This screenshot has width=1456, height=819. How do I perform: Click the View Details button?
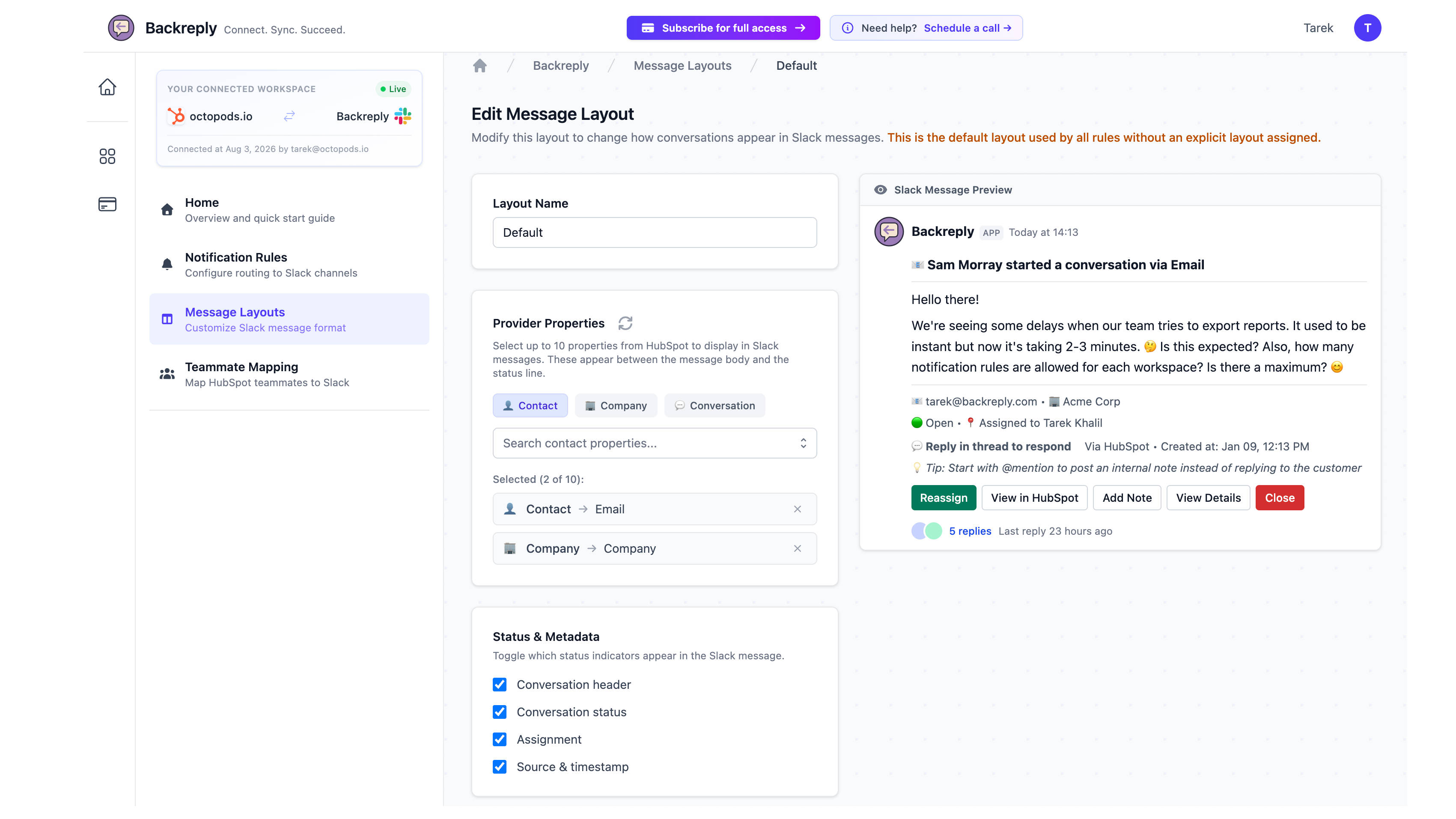click(x=1209, y=498)
